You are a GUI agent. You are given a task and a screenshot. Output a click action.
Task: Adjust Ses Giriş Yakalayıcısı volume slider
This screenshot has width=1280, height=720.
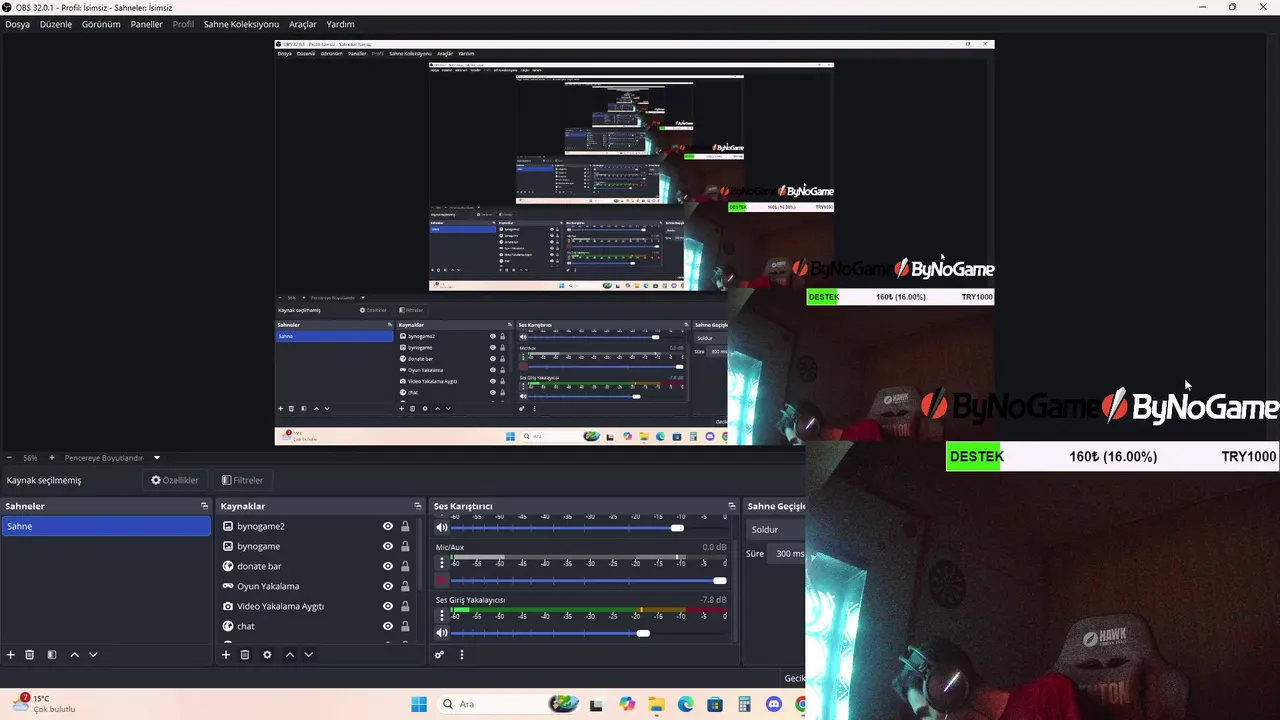pyautogui.click(x=589, y=633)
